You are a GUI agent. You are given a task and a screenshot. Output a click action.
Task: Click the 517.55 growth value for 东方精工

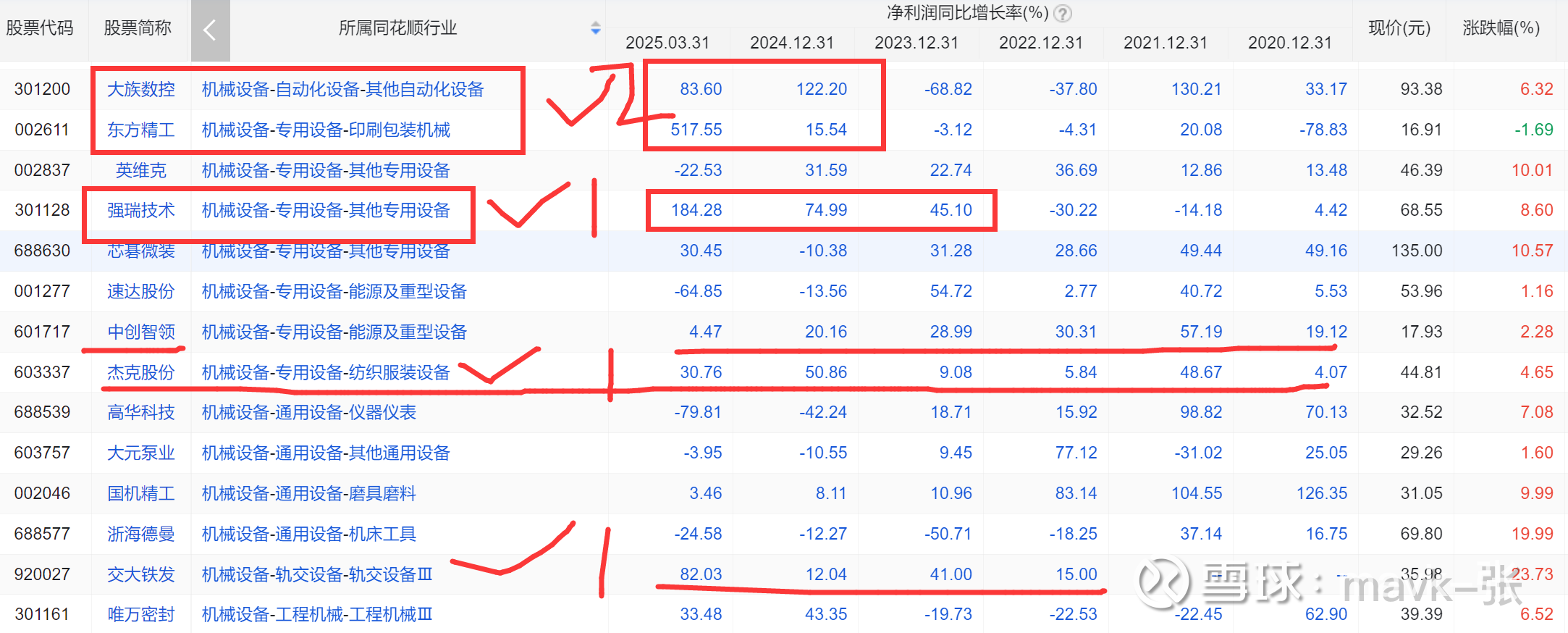[x=696, y=130]
